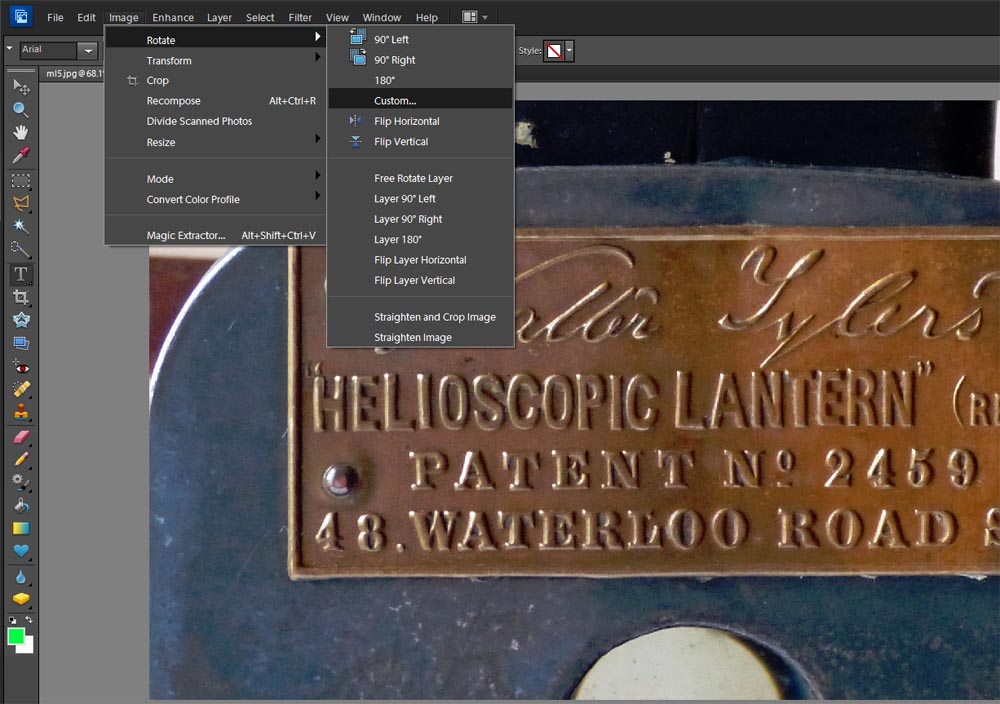This screenshot has height=704, width=1000.
Task: Open the Help menu
Action: 427,17
